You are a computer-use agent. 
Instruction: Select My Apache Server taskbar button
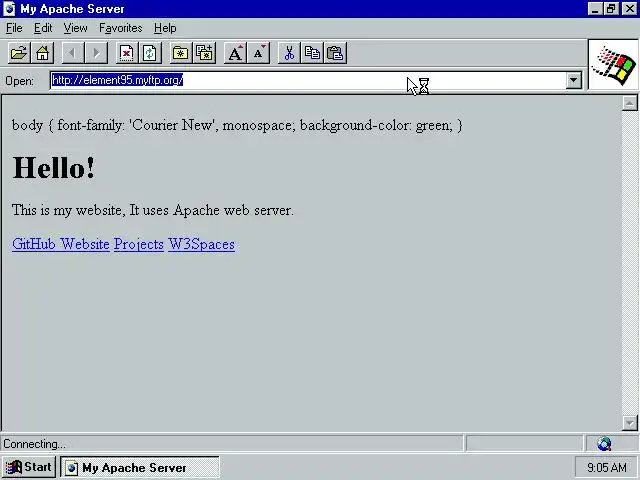(140, 467)
